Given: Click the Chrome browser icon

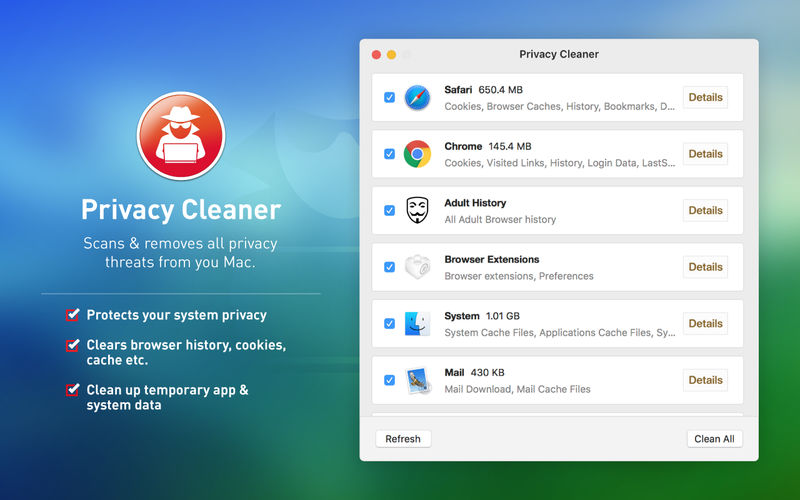Looking at the screenshot, I should [x=417, y=154].
